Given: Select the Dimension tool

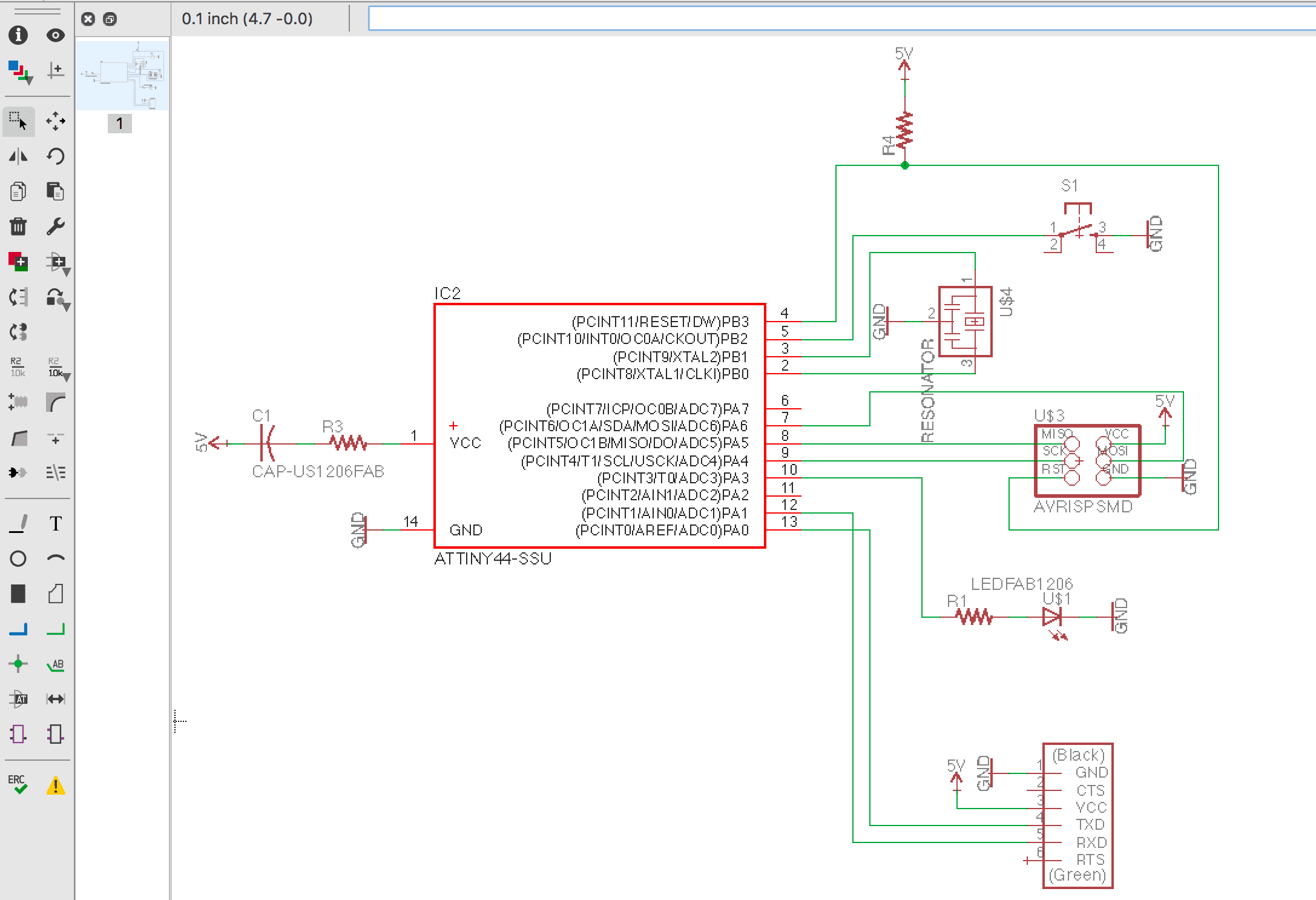Looking at the screenshot, I should (55, 699).
